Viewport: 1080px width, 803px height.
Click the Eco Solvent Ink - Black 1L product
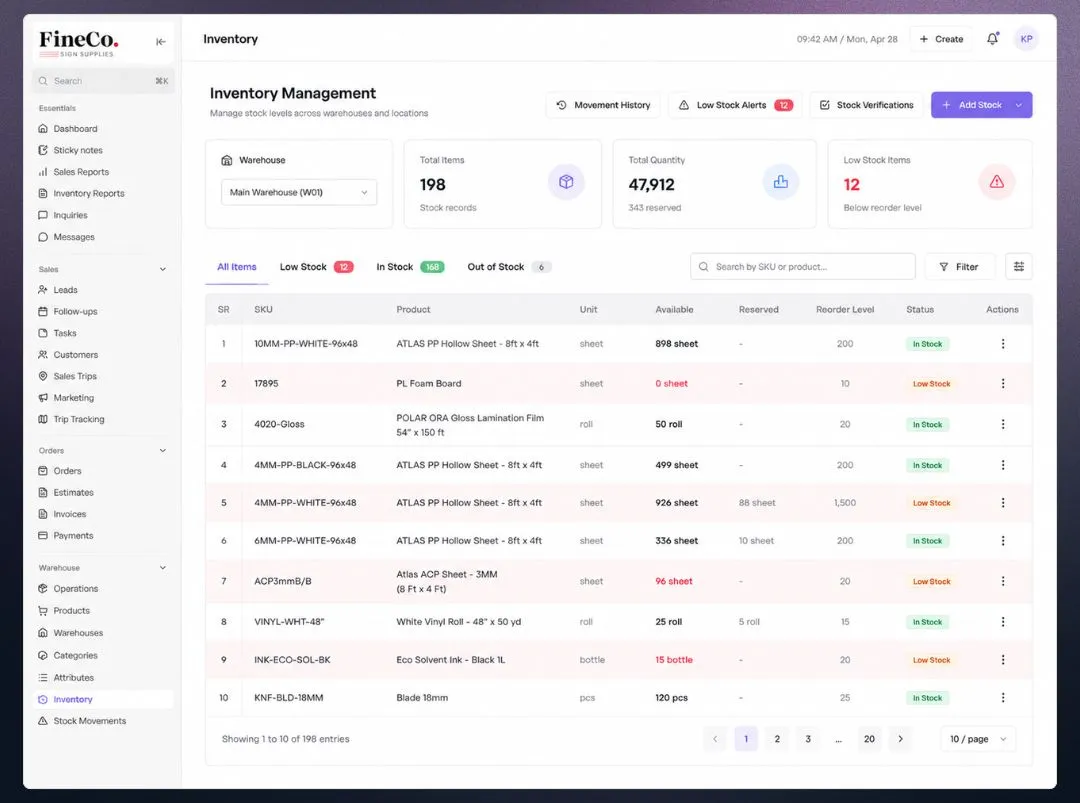tap(450, 660)
